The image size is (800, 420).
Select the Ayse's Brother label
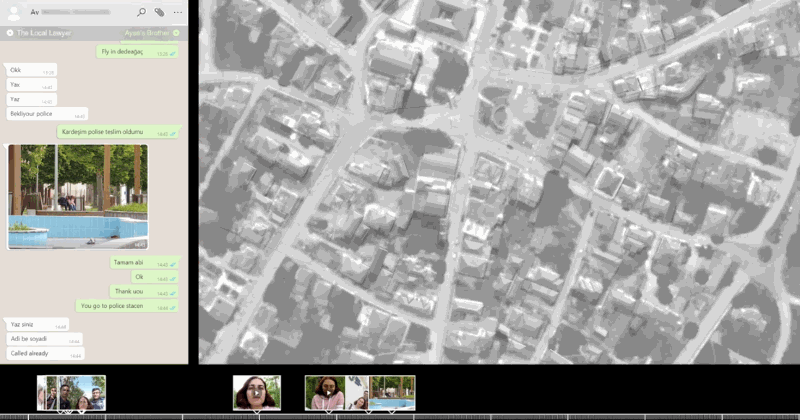click(148, 33)
